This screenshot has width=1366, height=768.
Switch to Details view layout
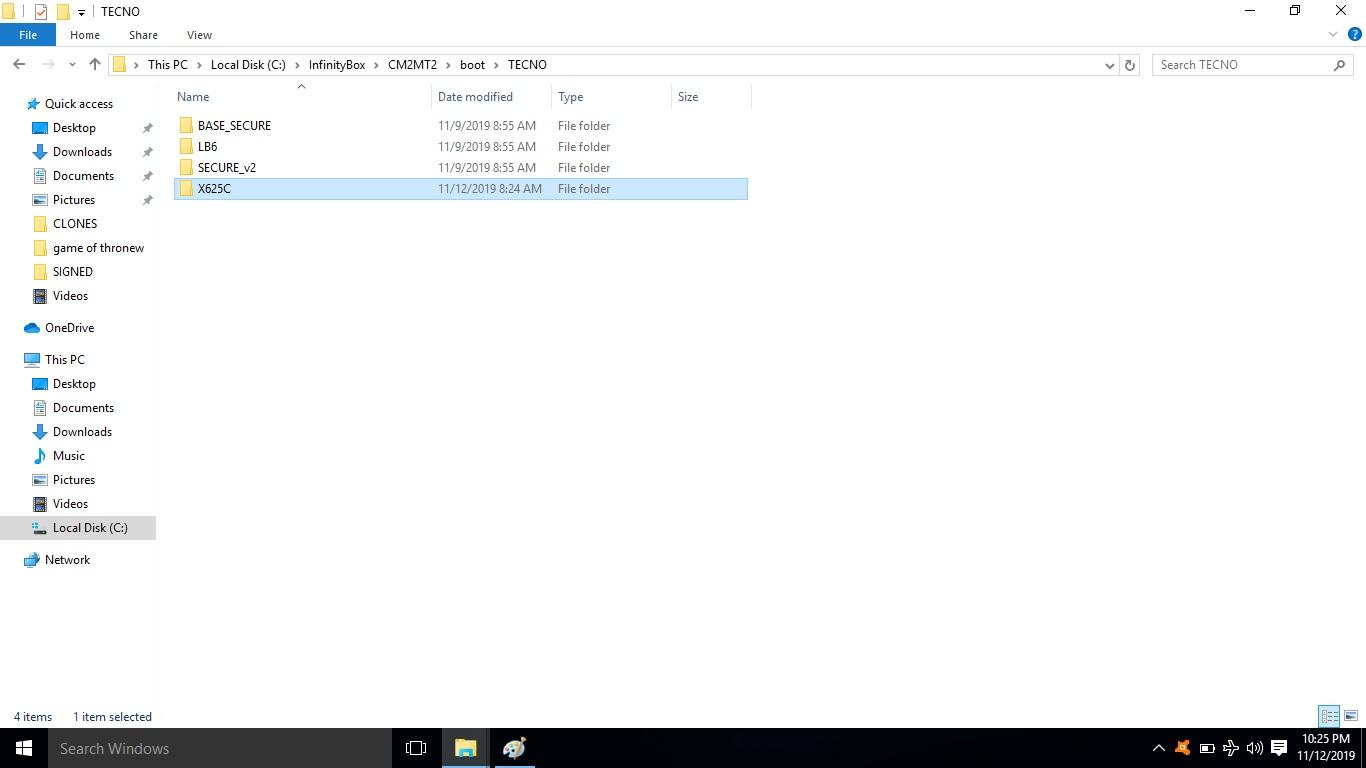(1329, 716)
